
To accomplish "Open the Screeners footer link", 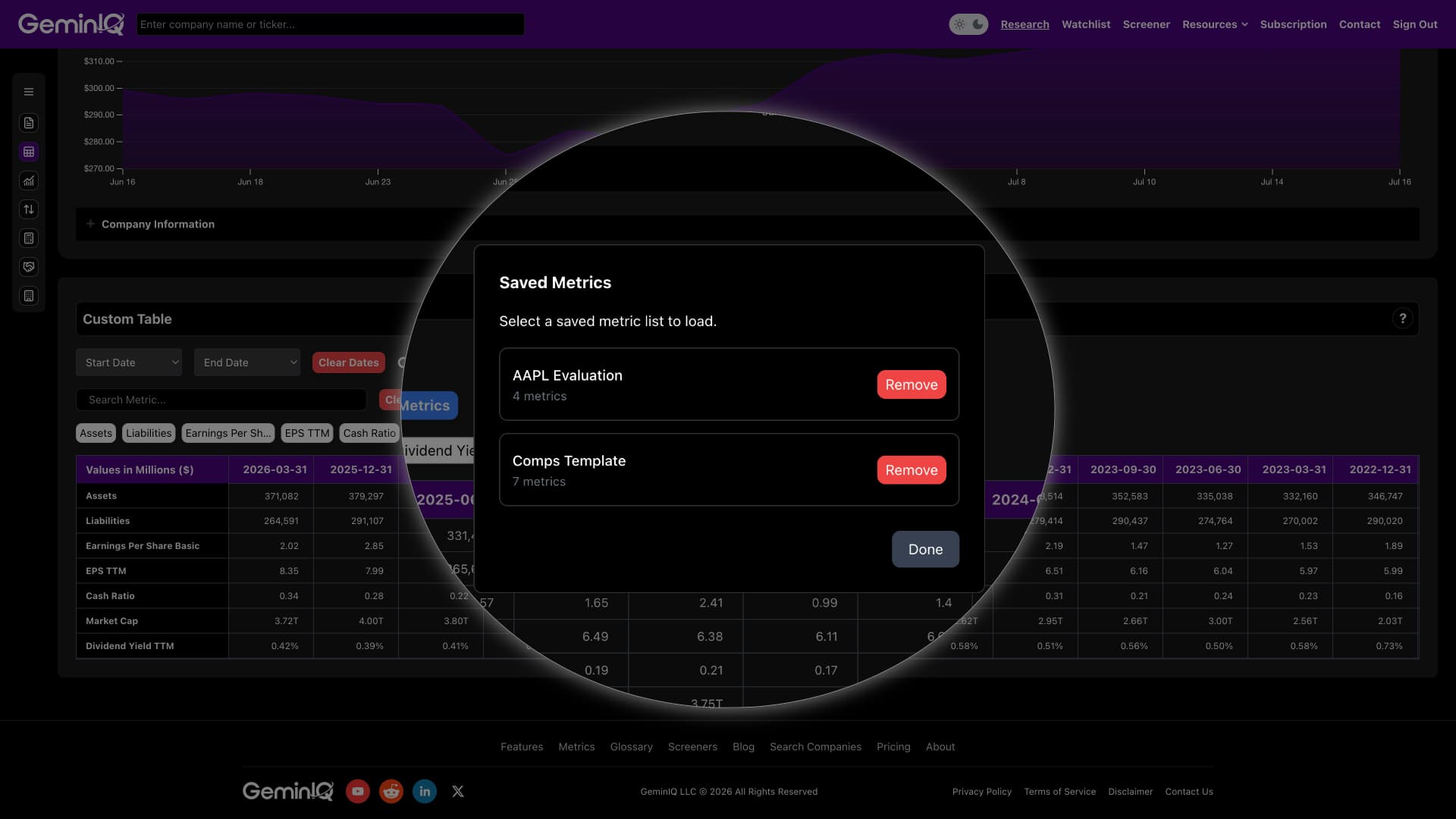I will (692, 747).
